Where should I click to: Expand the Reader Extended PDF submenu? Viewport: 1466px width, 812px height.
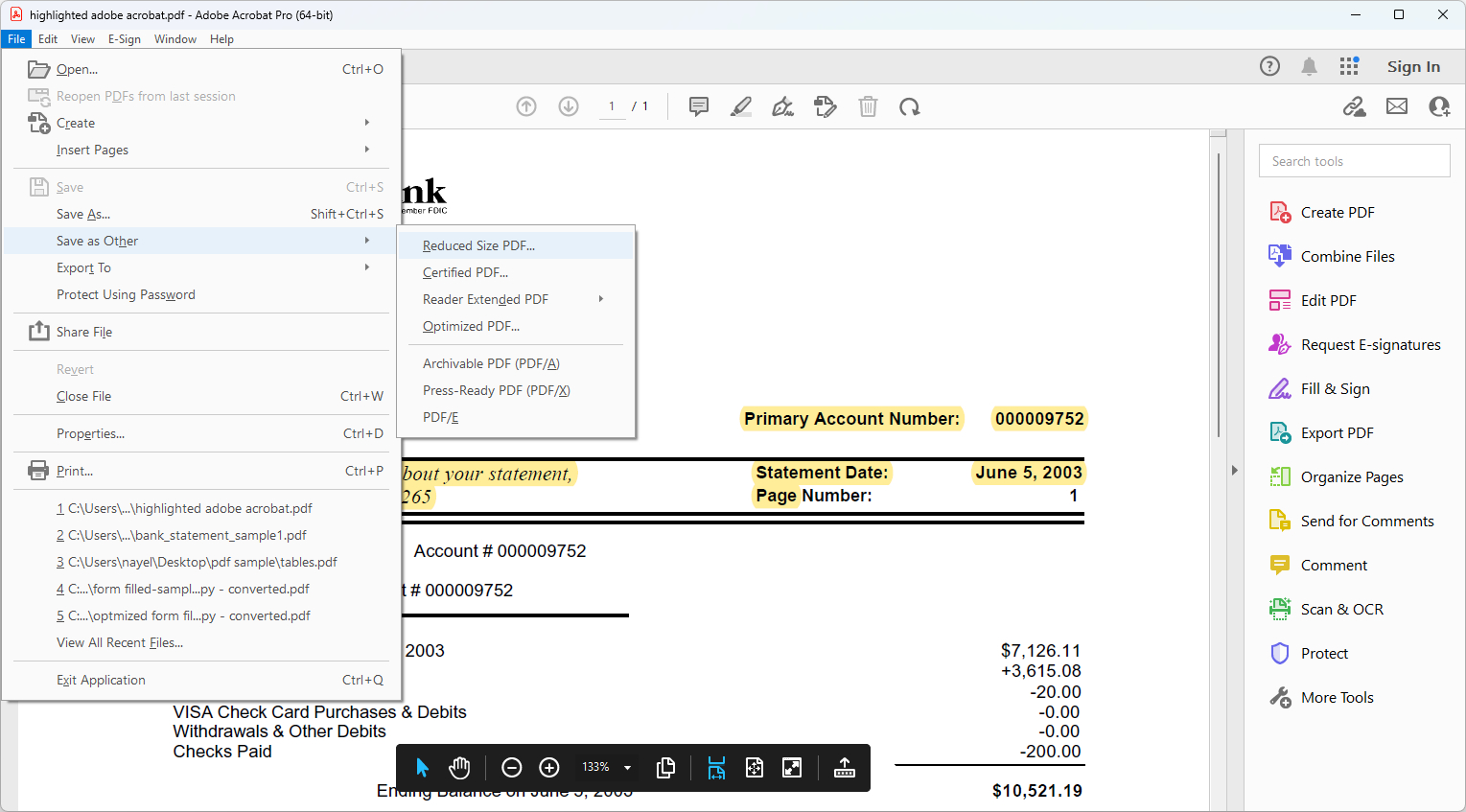[486, 298]
